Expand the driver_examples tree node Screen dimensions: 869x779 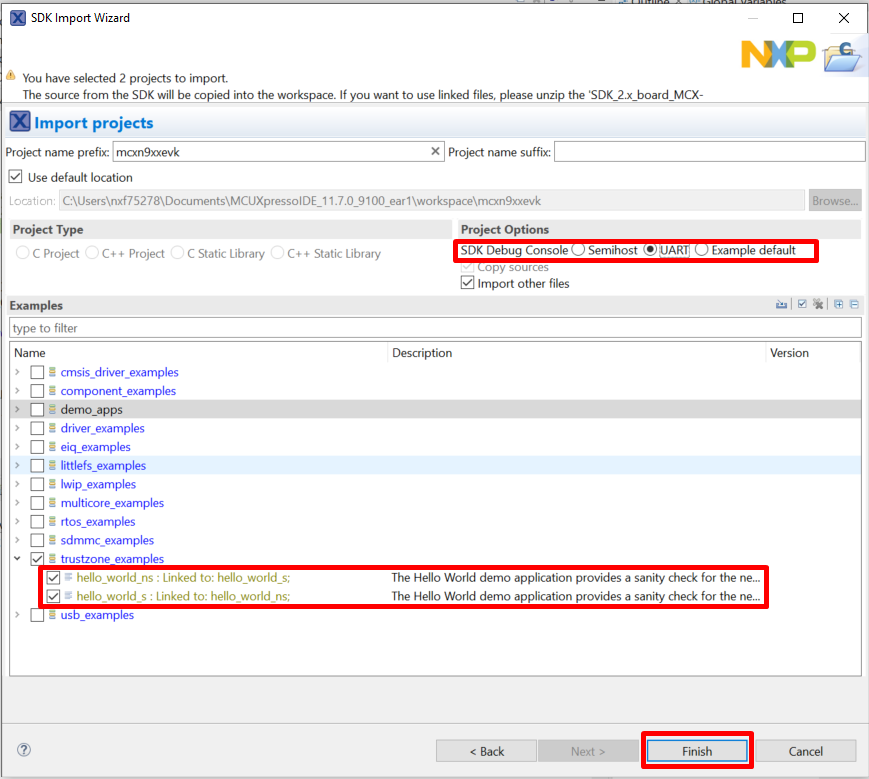pyautogui.click(x=17, y=428)
